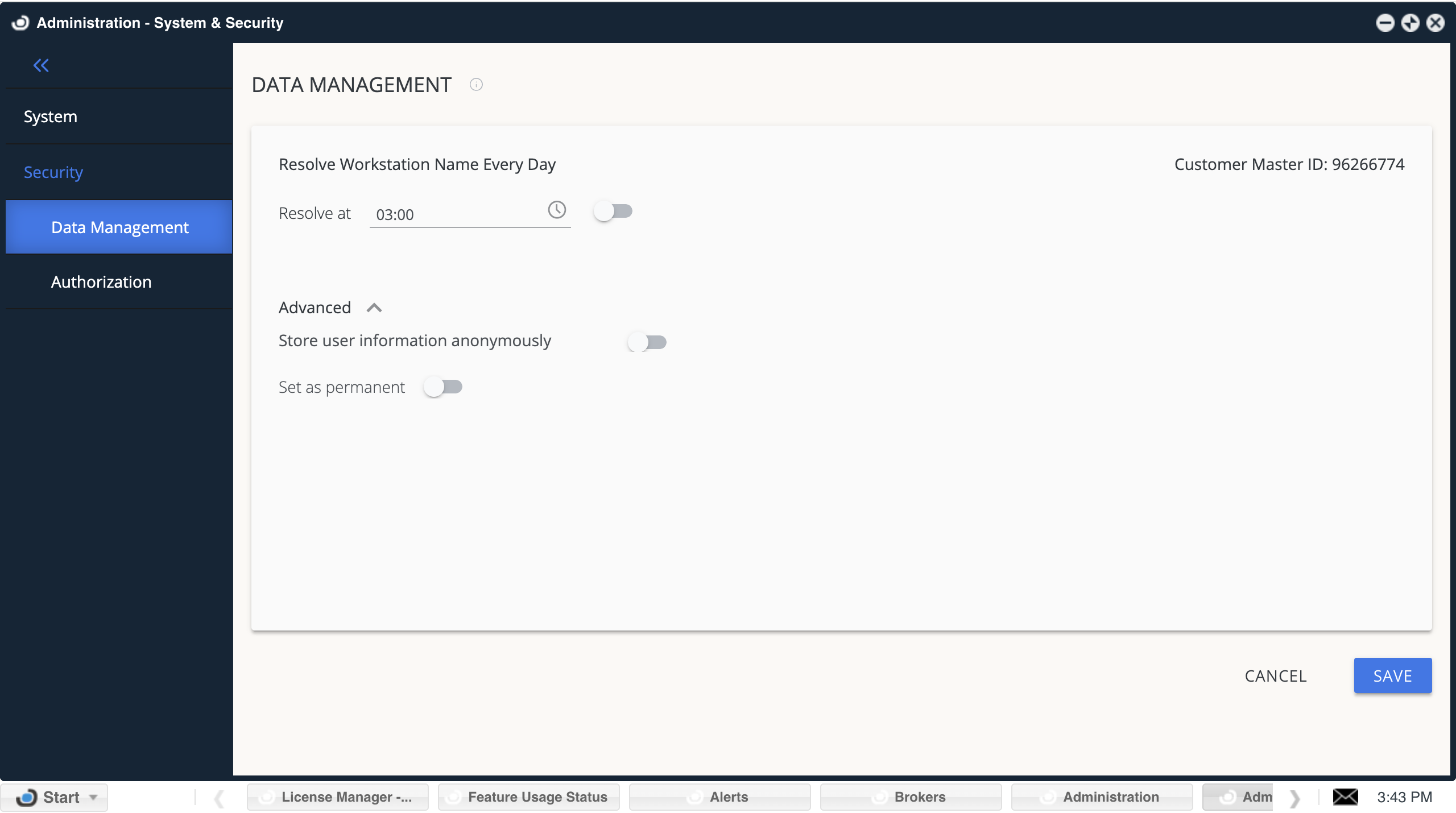
Task: Turn on the Set as permanent toggle
Action: [x=443, y=387]
